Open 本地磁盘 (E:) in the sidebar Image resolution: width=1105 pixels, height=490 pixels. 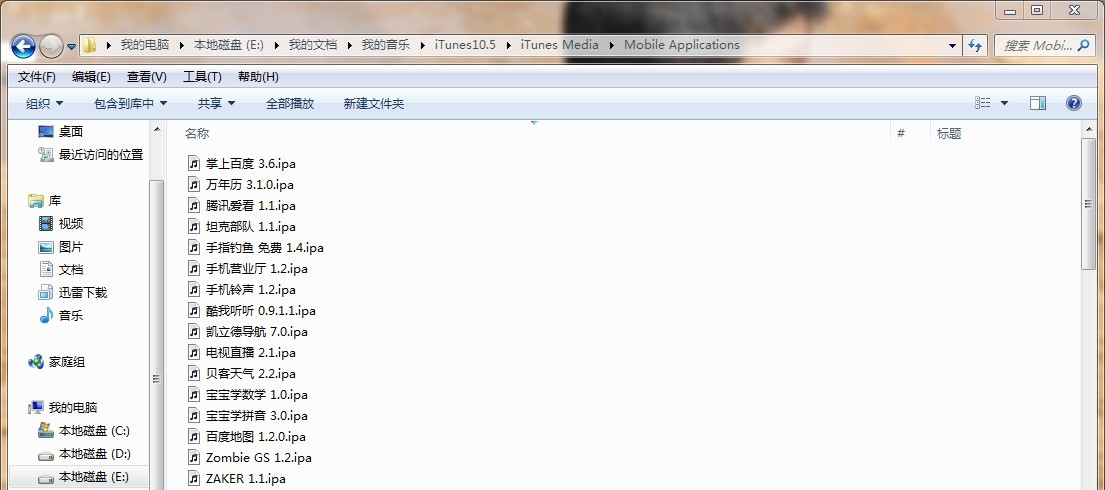point(94,477)
